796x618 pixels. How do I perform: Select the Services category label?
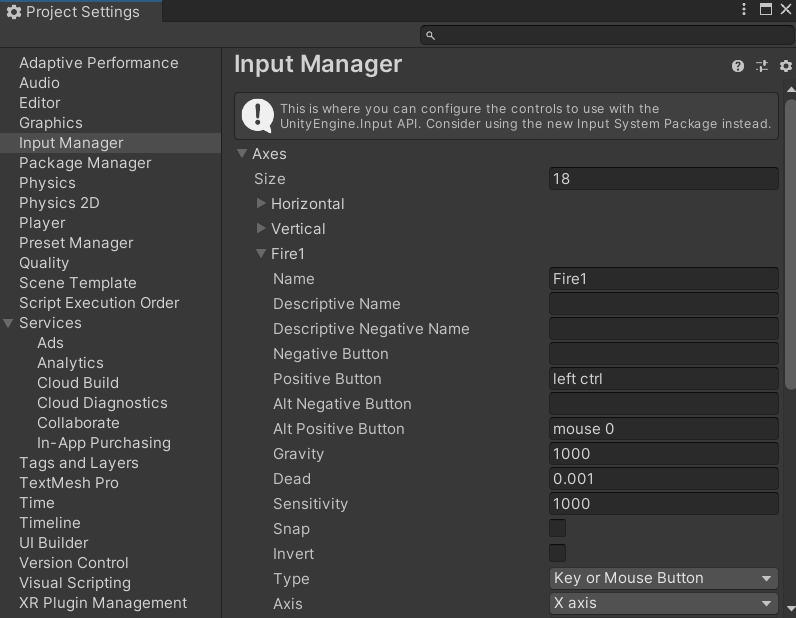[x=50, y=323]
